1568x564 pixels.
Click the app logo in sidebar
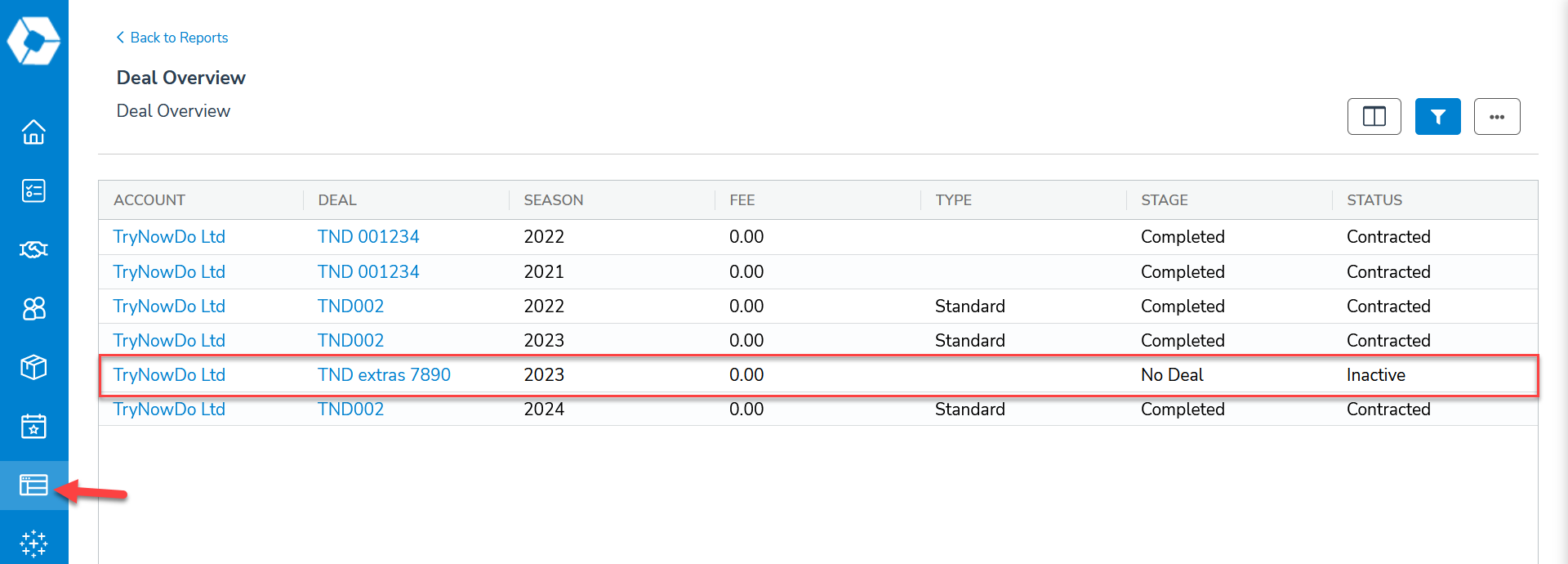33,40
